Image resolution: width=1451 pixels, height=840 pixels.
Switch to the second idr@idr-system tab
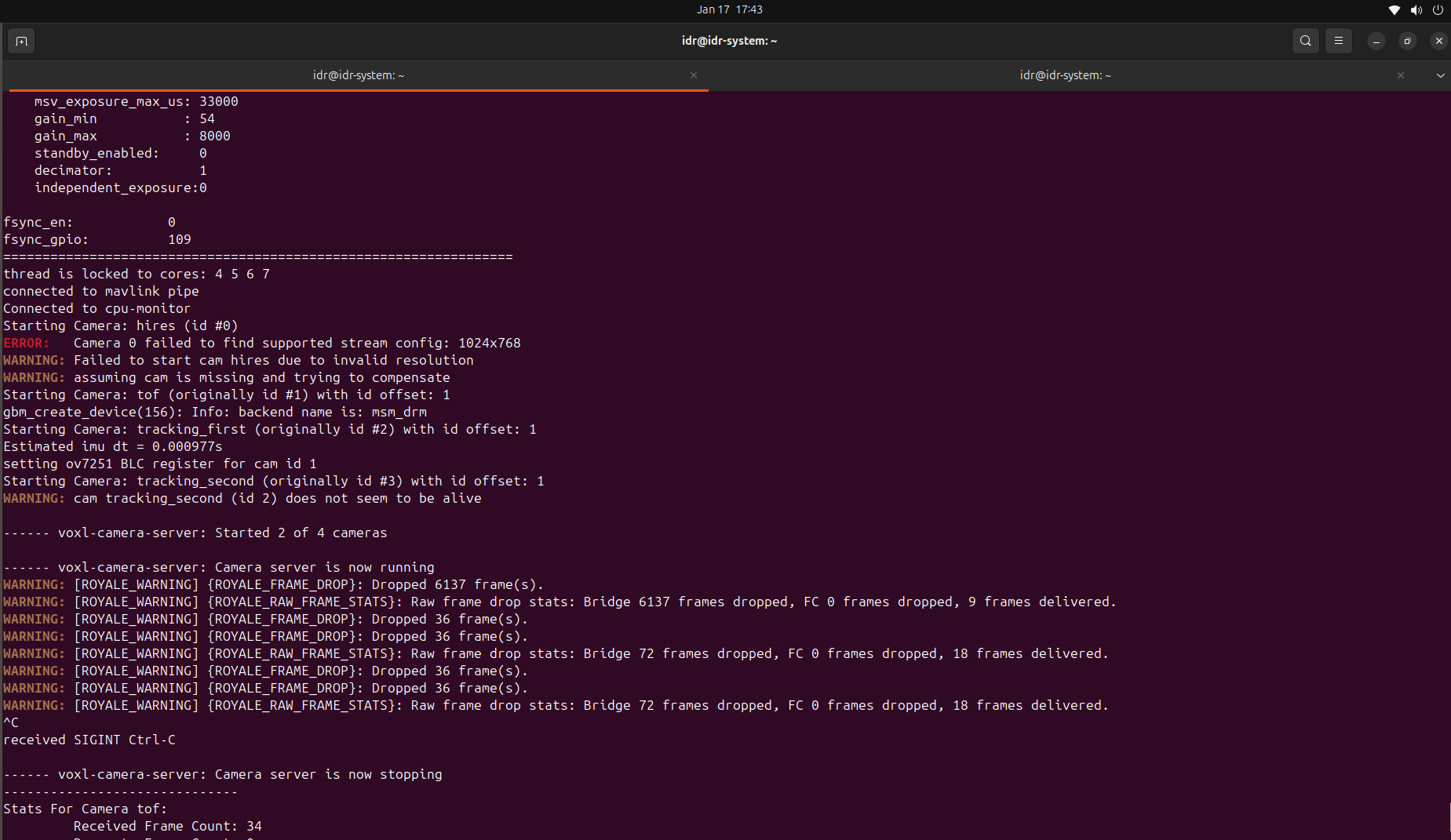pyautogui.click(x=1065, y=75)
